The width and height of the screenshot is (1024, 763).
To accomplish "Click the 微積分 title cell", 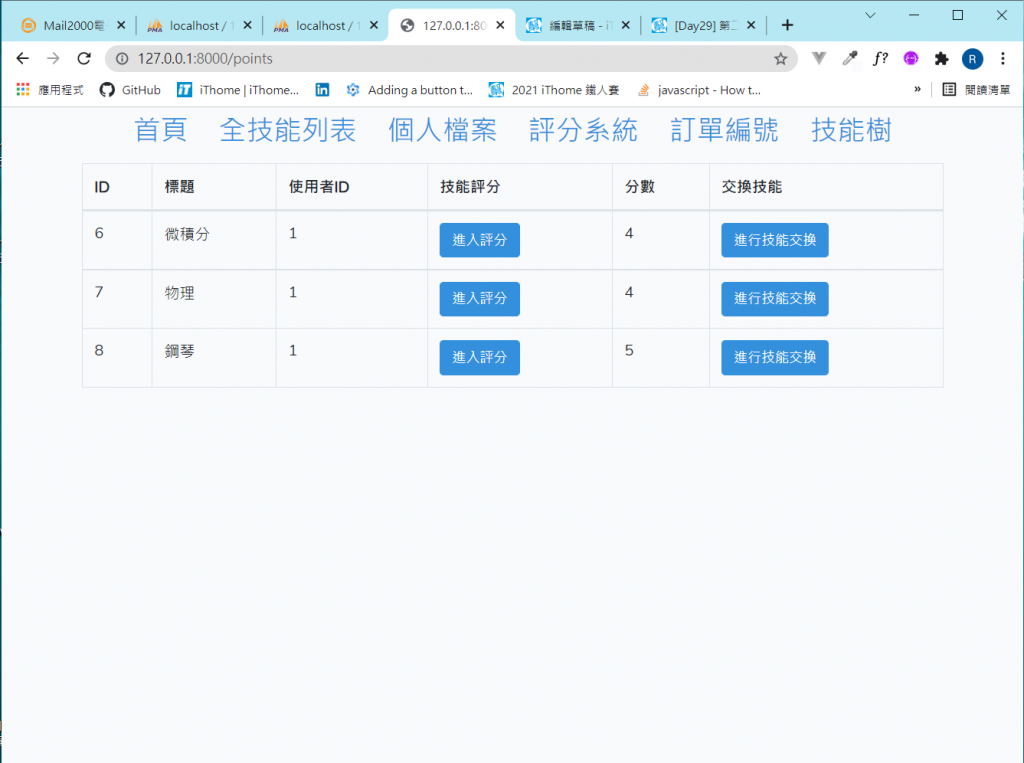I will pyautogui.click(x=214, y=240).
